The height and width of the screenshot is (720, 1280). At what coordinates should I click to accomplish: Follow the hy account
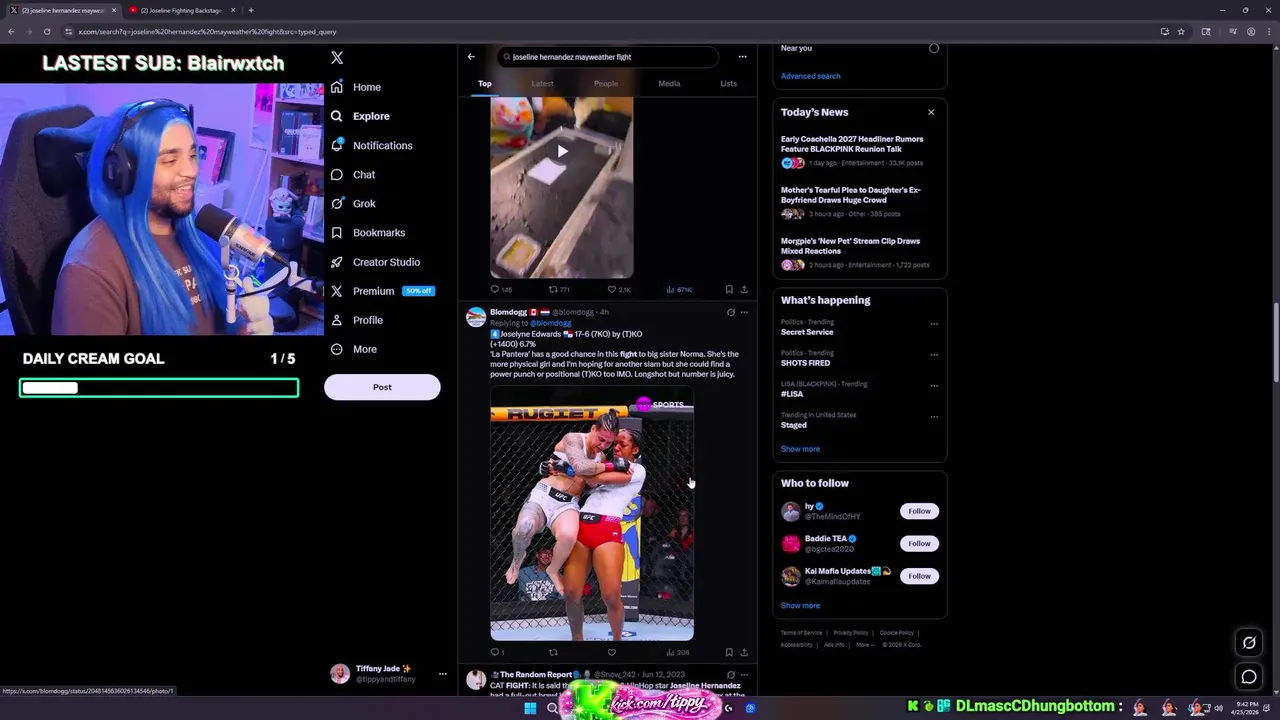pos(919,511)
